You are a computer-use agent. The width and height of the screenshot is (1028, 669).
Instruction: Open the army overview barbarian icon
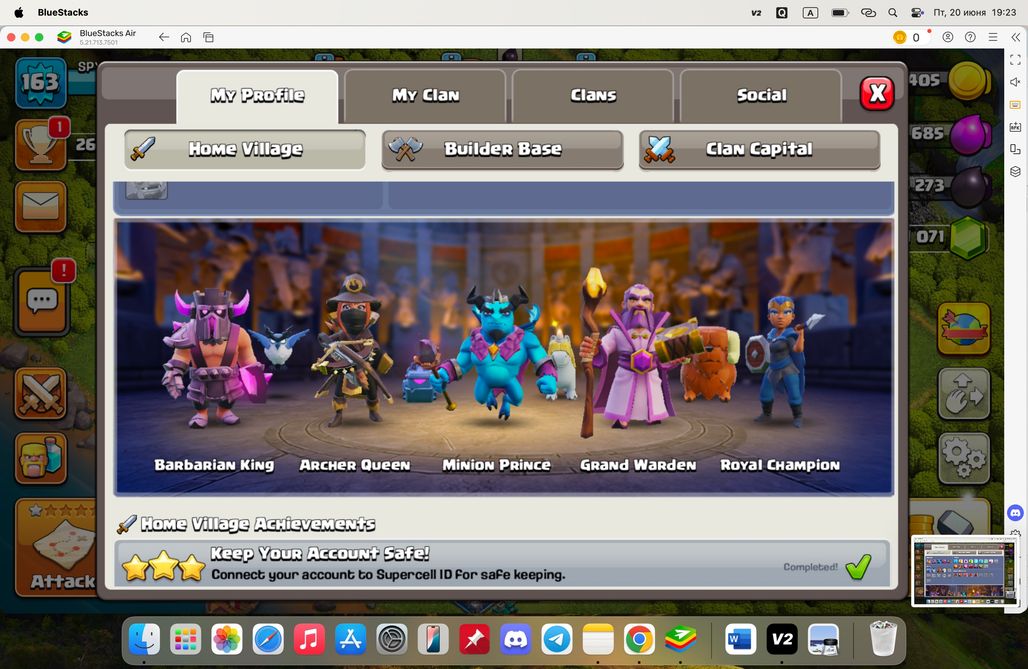41,458
